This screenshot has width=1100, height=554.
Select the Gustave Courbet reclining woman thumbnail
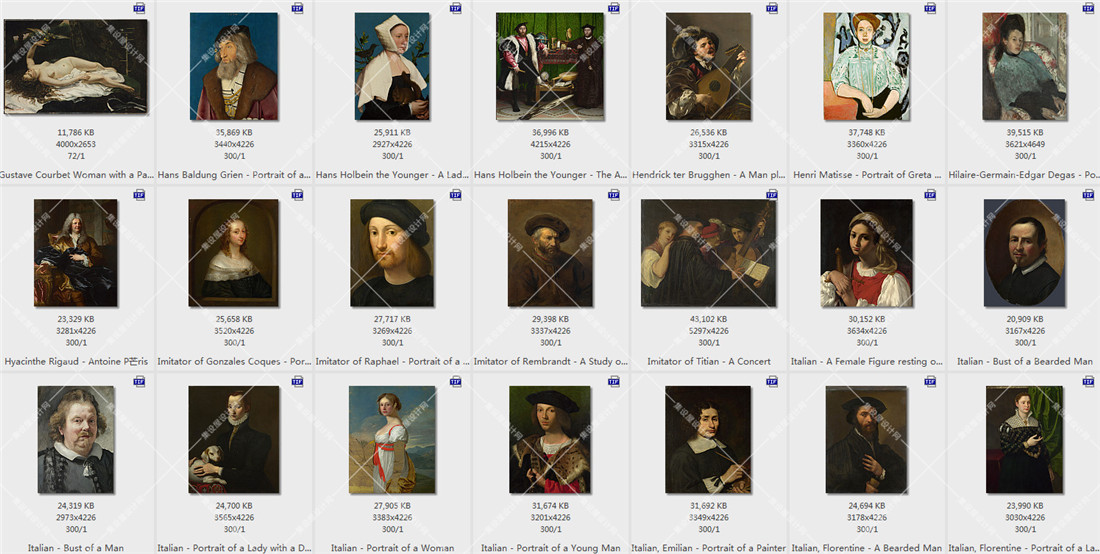pyautogui.click(x=76, y=66)
